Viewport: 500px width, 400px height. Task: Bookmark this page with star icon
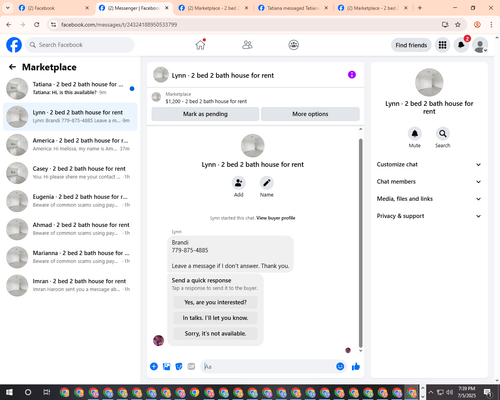[x=458, y=24]
